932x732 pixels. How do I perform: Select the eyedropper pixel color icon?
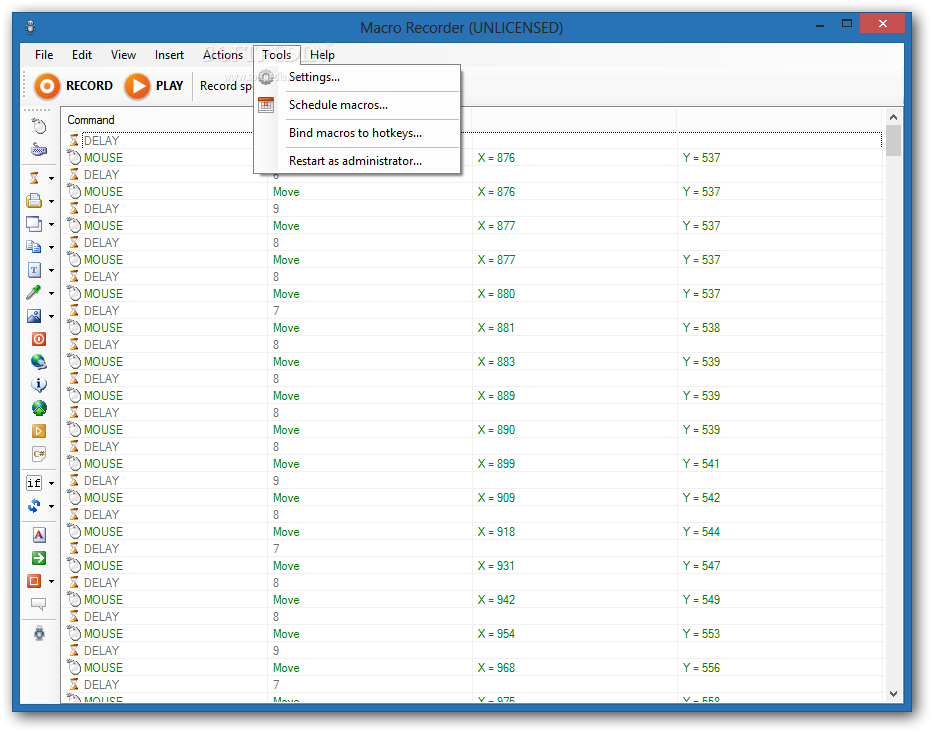click(34, 292)
